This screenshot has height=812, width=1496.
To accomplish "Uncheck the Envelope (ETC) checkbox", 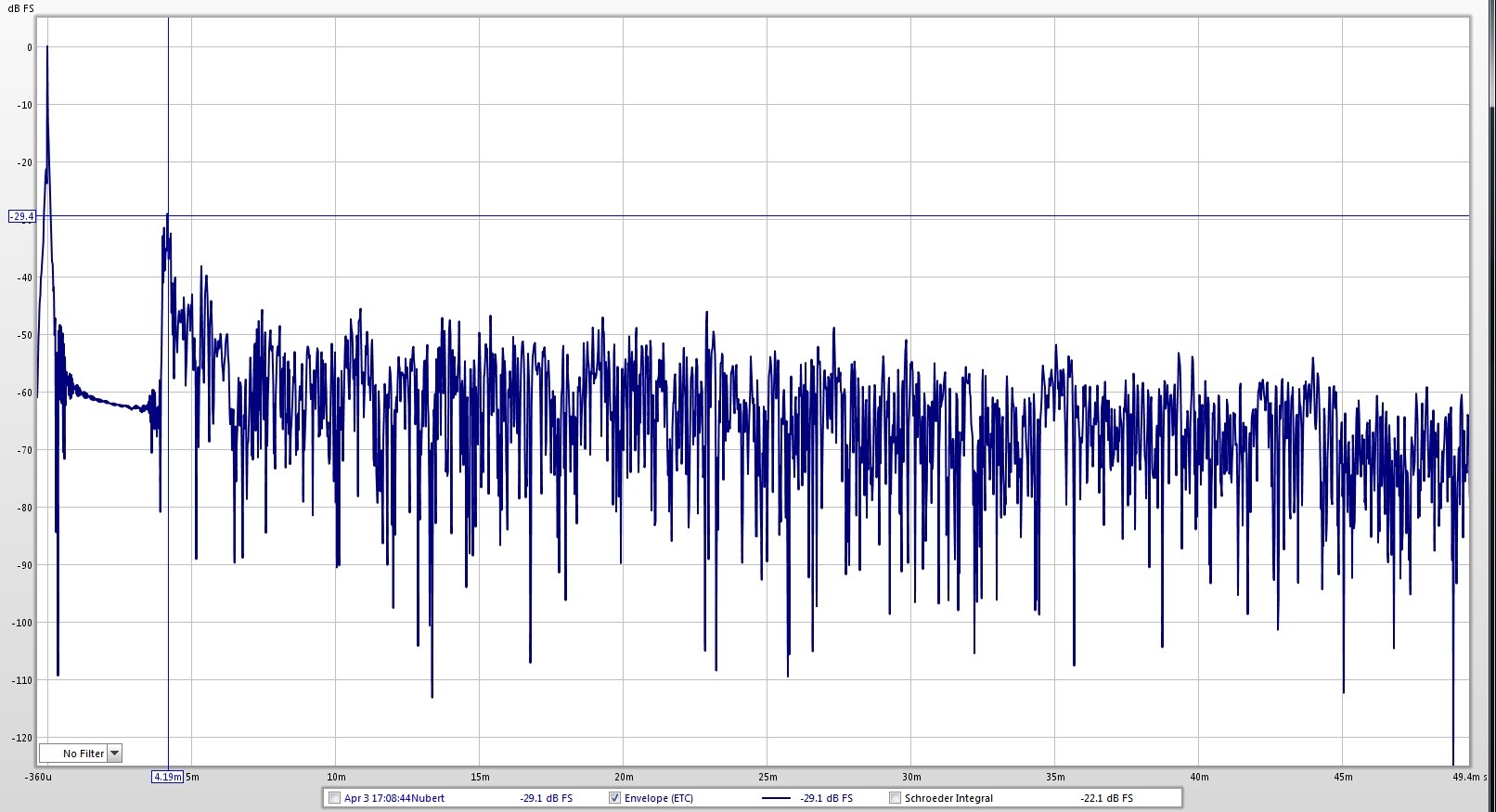I will (614, 798).
